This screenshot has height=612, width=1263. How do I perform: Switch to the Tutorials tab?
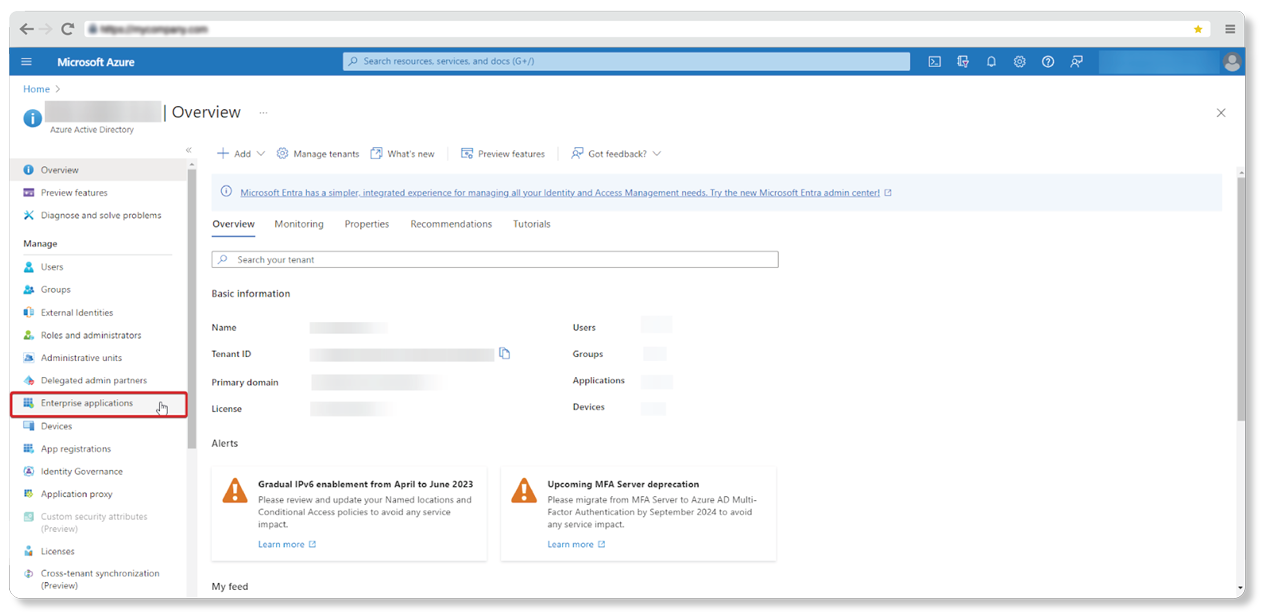pyautogui.click(x=532, y=224)
